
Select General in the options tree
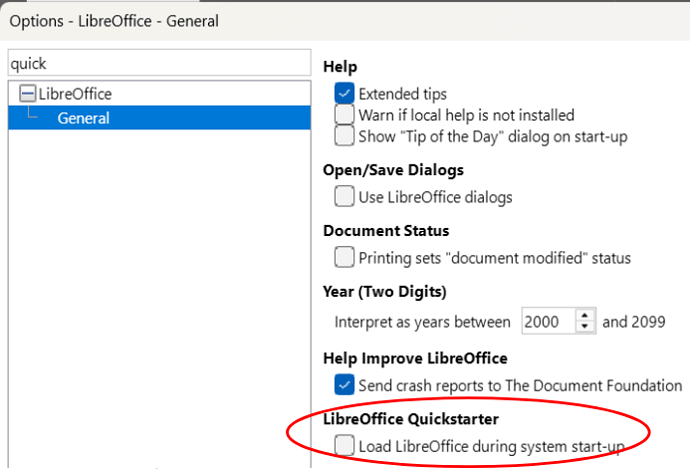pyautogui.click(x=83, y=118)
